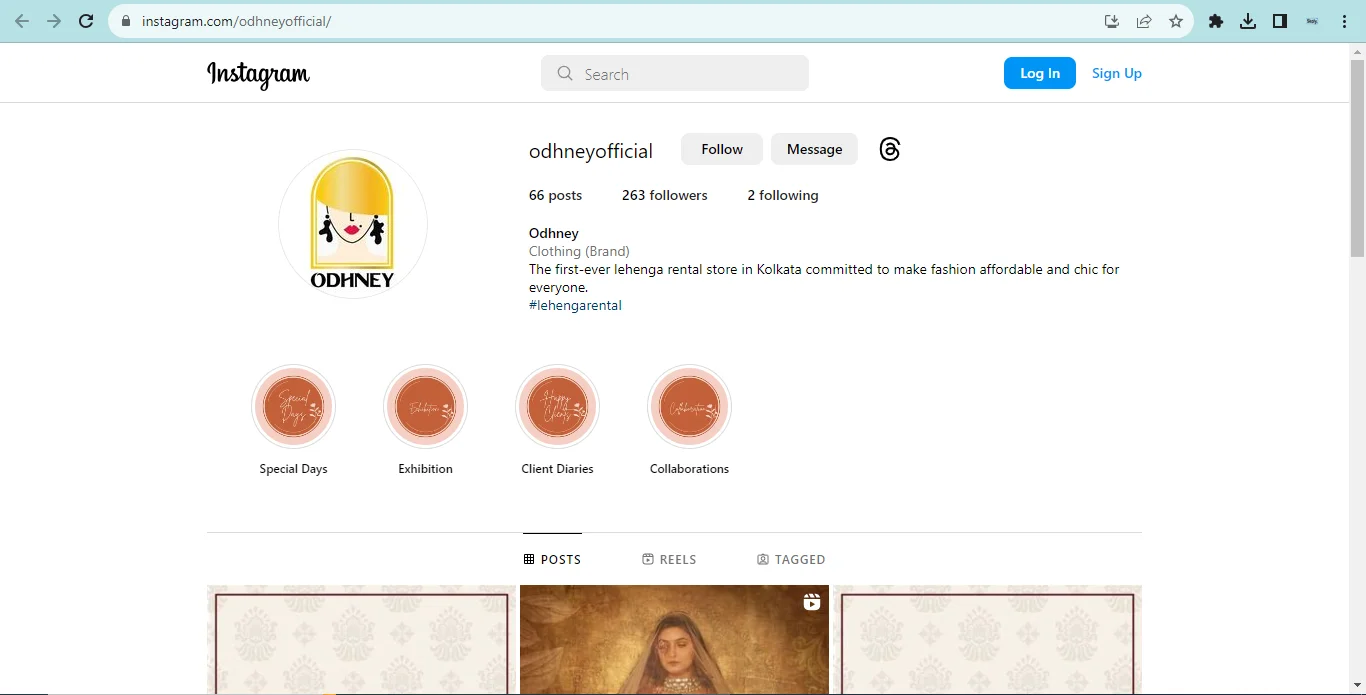Go back using the browser back arrow
Image resolution: width=1366 pixels, height=695 pixels.
coord(22,21)
